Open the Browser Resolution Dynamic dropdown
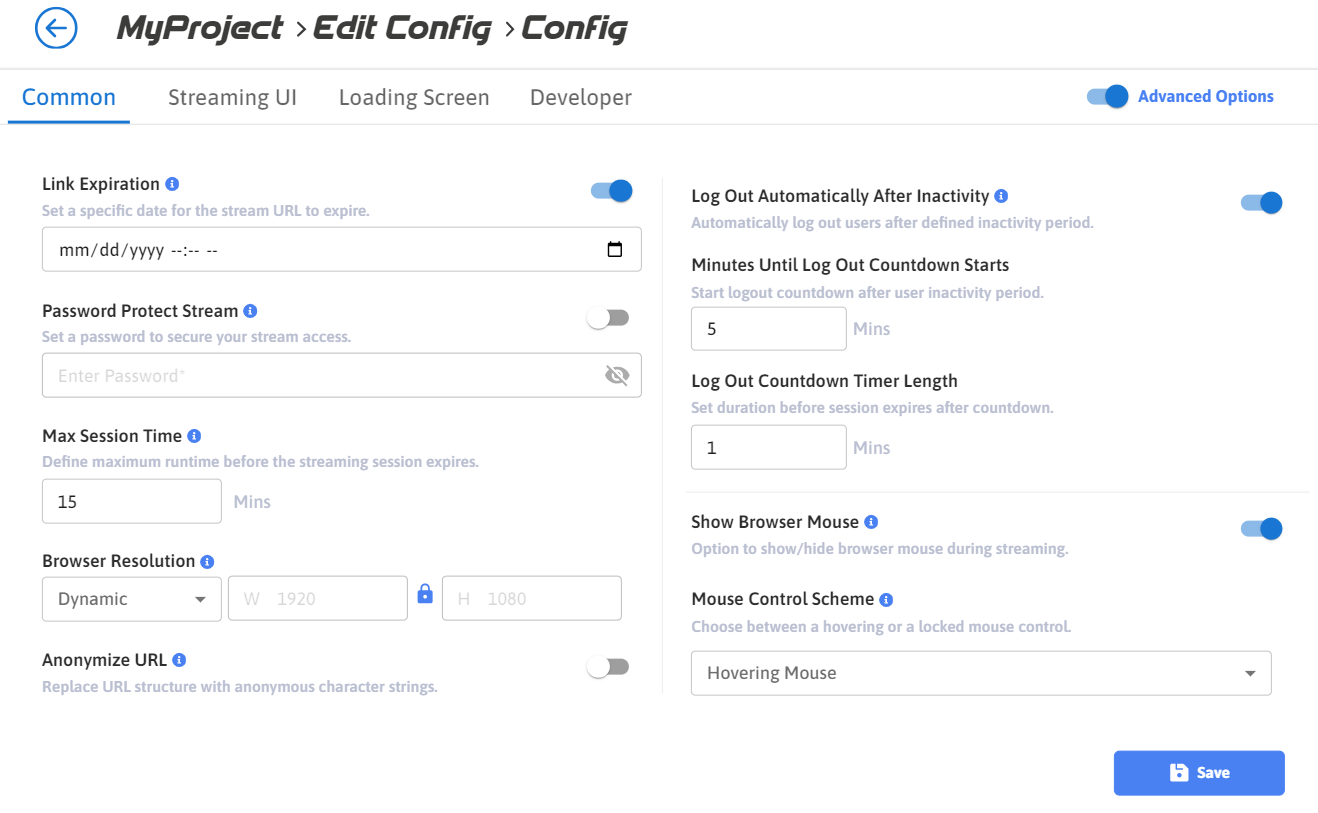Screen dimensions: 1318x813 point(132,599)
